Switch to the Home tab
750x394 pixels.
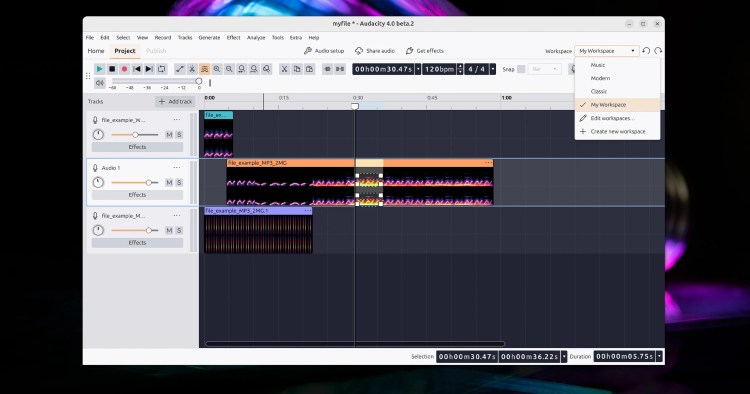coord(96,51)
